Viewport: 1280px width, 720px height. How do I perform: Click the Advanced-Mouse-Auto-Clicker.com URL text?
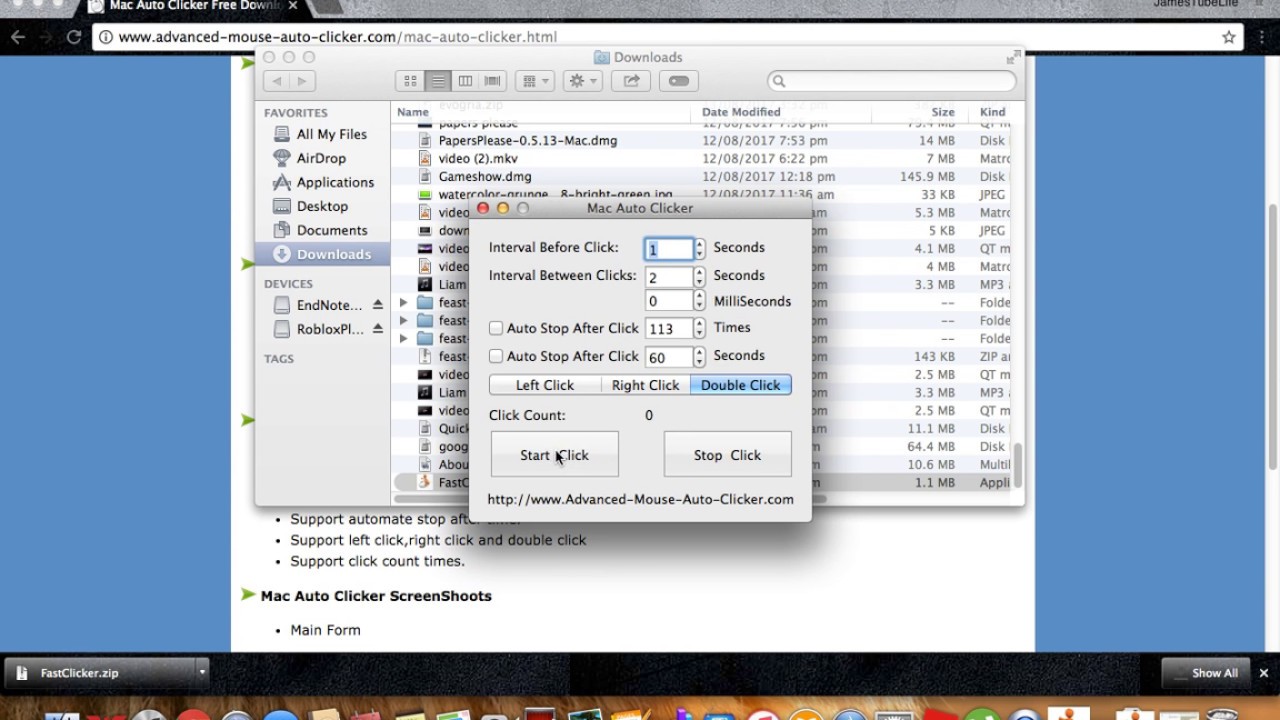[x=640, y=499]
